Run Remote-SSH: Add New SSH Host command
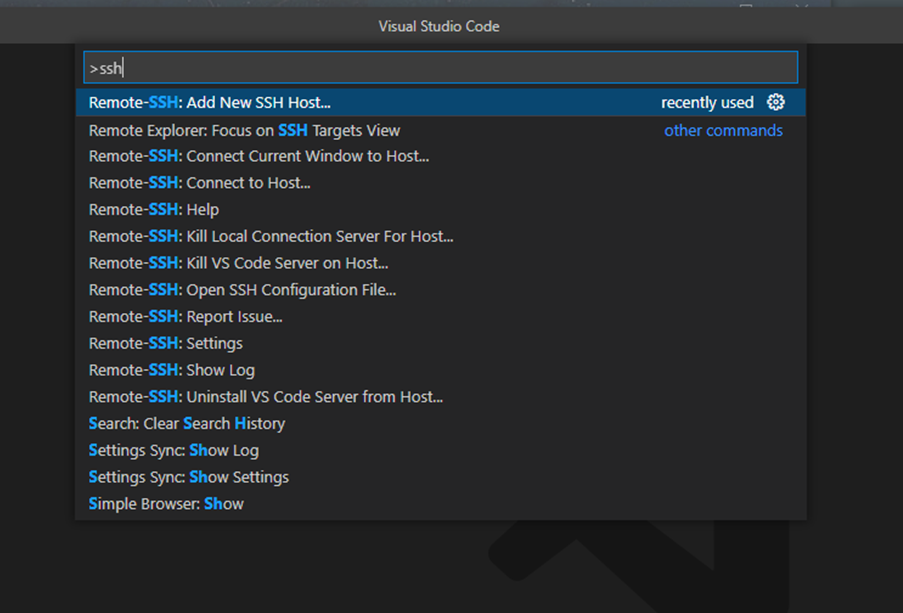 [441, 103]
